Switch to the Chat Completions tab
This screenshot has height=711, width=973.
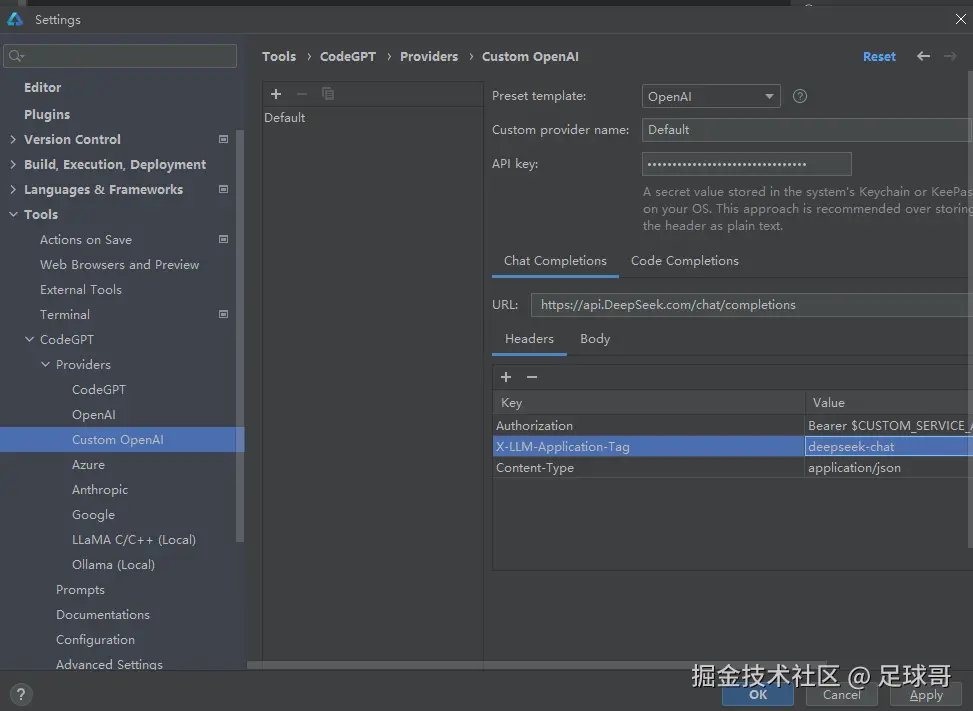(555, 261)
